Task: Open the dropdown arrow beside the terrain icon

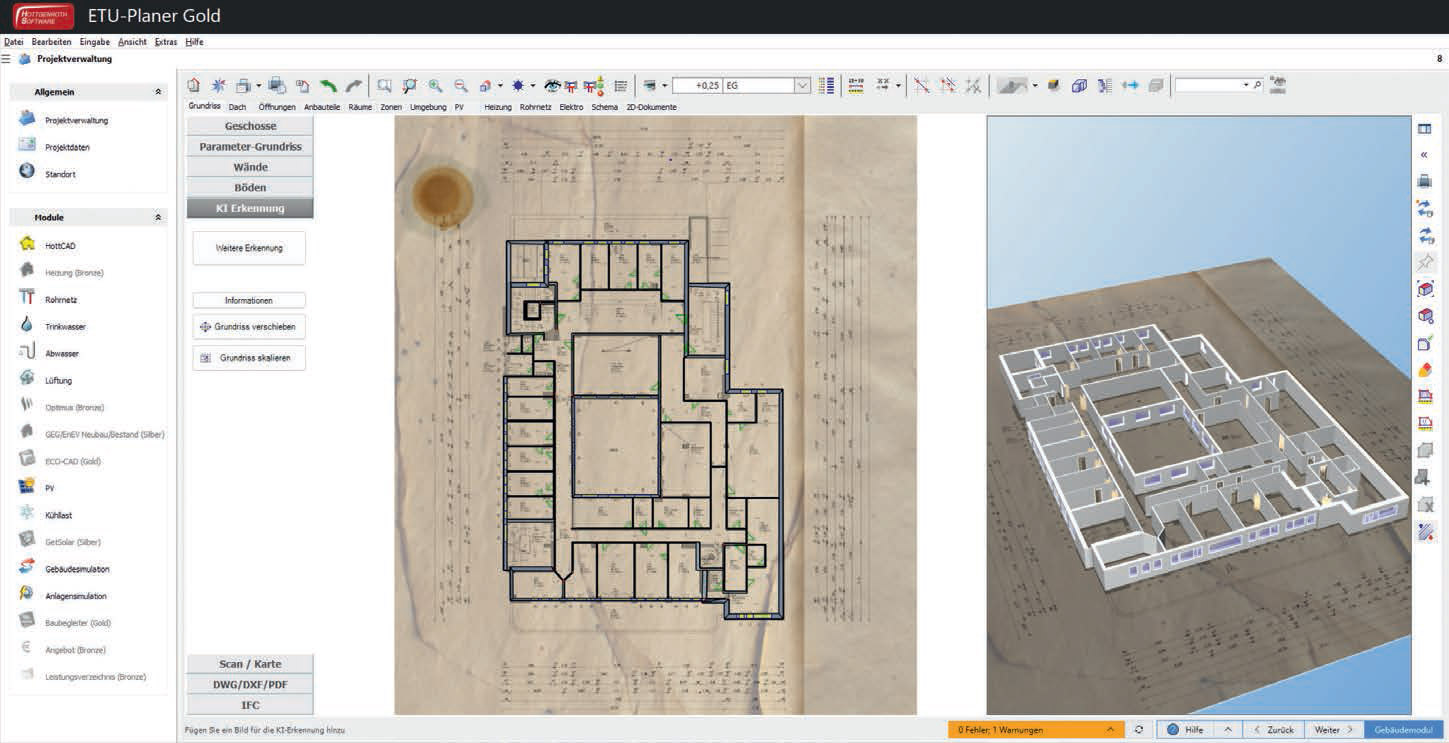Action: [x=1035, y=86]
